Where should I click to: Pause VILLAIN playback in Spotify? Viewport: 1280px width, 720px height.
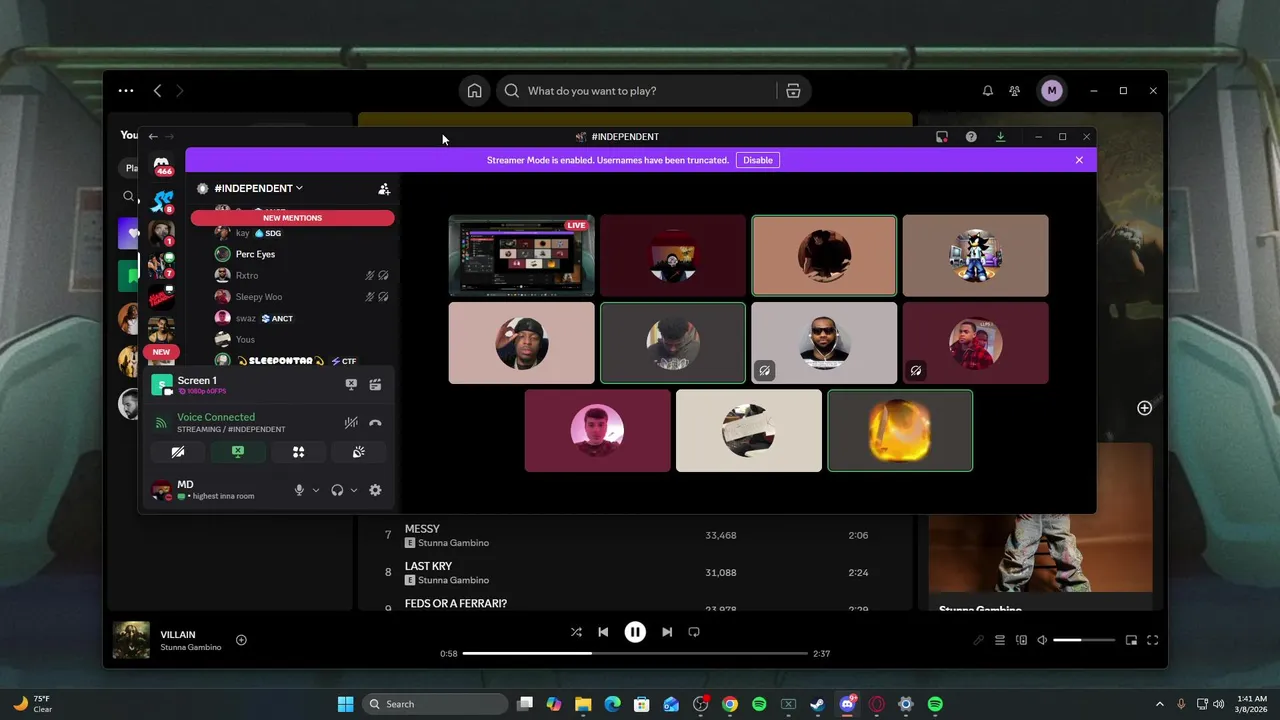tap(635, 632)
